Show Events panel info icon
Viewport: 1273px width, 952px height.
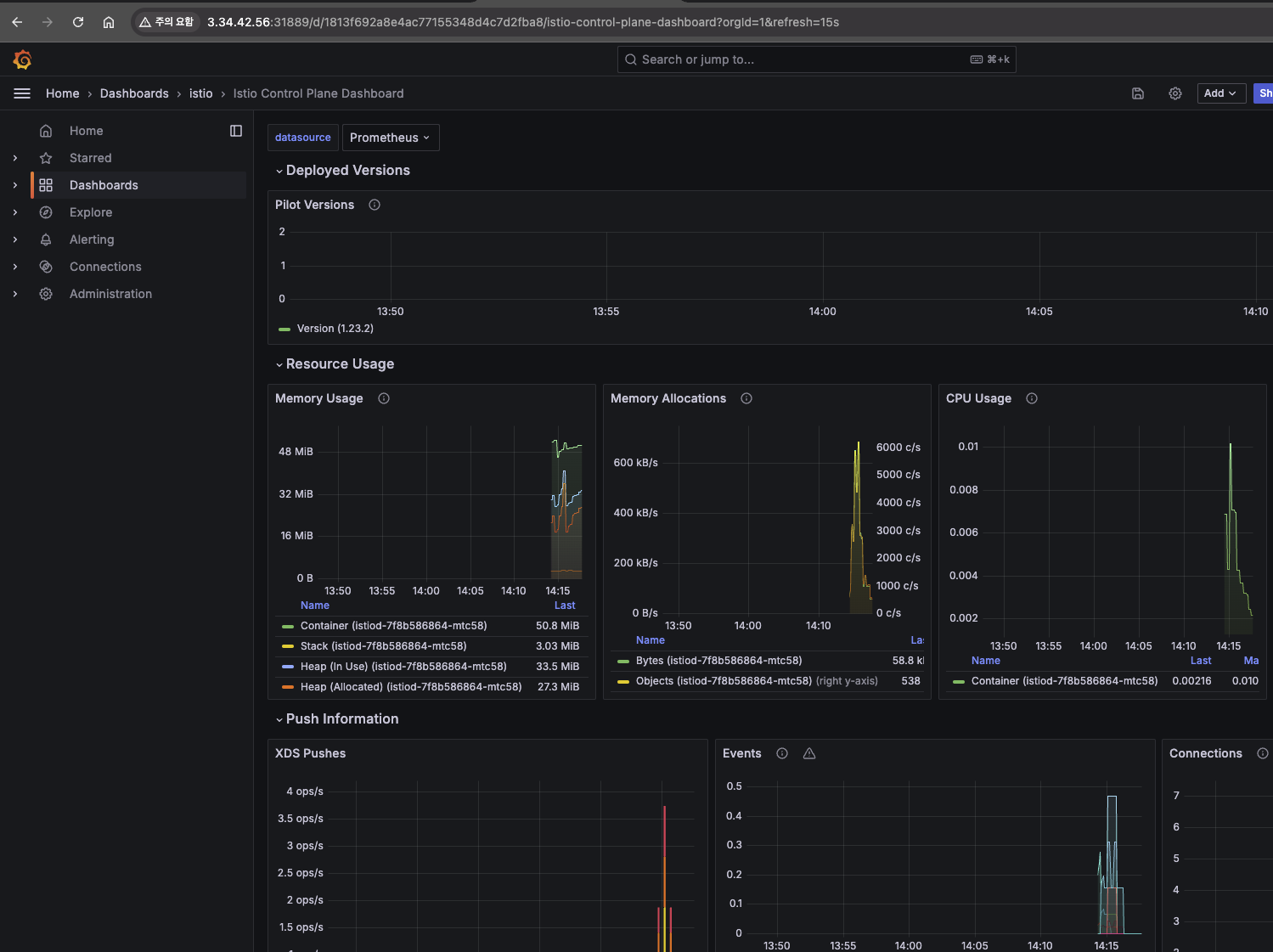pyautogui.click(x=782, y=753)
